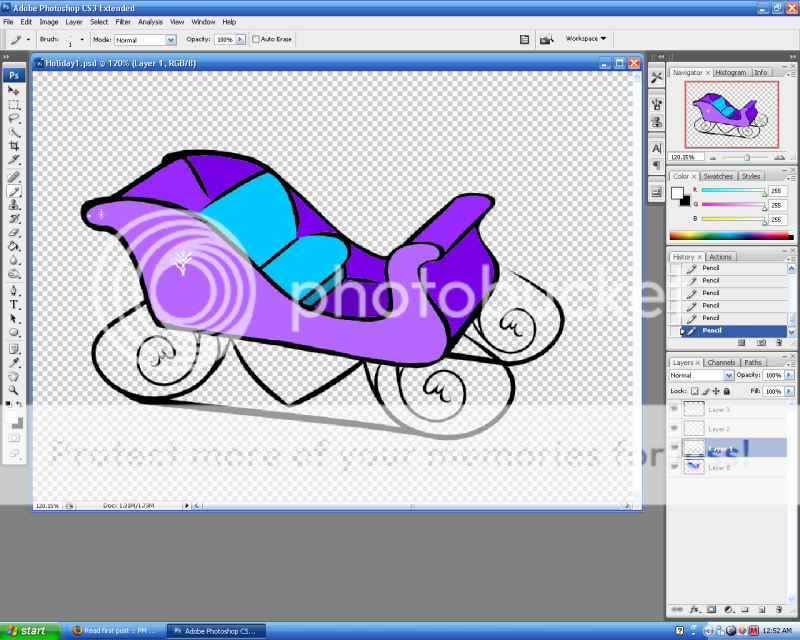This screenshot has width=800, height=640.
Task: Switch to Firefox window in taskbar
Action: click(x=114, y=631)
